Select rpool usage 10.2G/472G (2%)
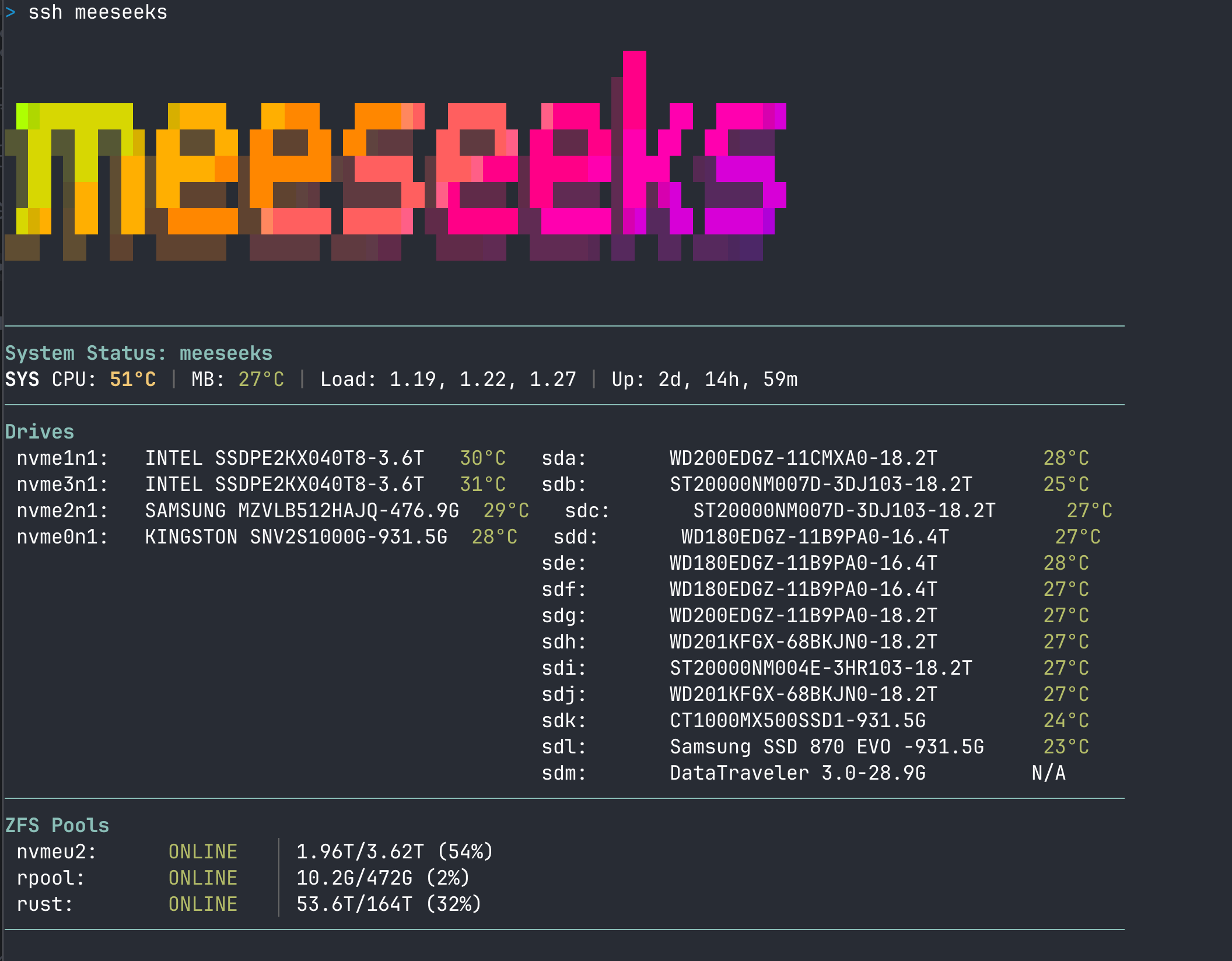1232x961 pixels. pos(384,878)
